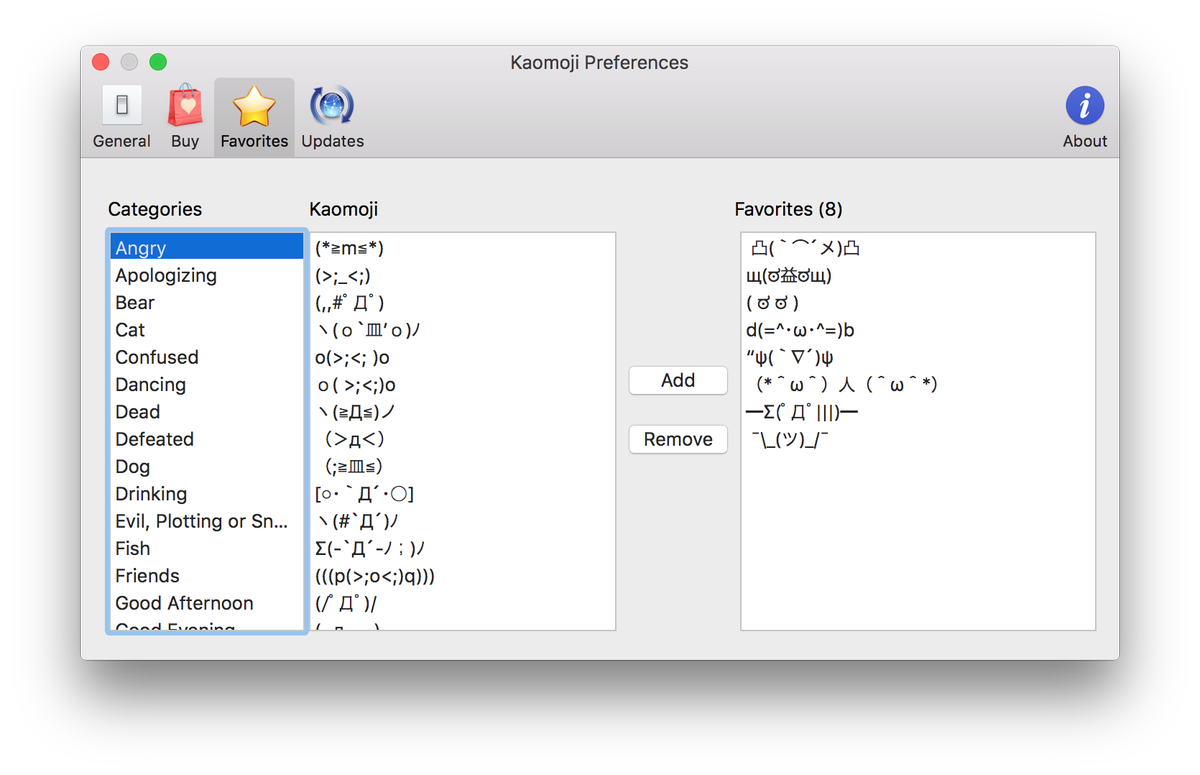Viewport: 1200px width, 775px height.
Task: Select the ( ಠ ಠ ) favorite
Action: click(918, 302)
